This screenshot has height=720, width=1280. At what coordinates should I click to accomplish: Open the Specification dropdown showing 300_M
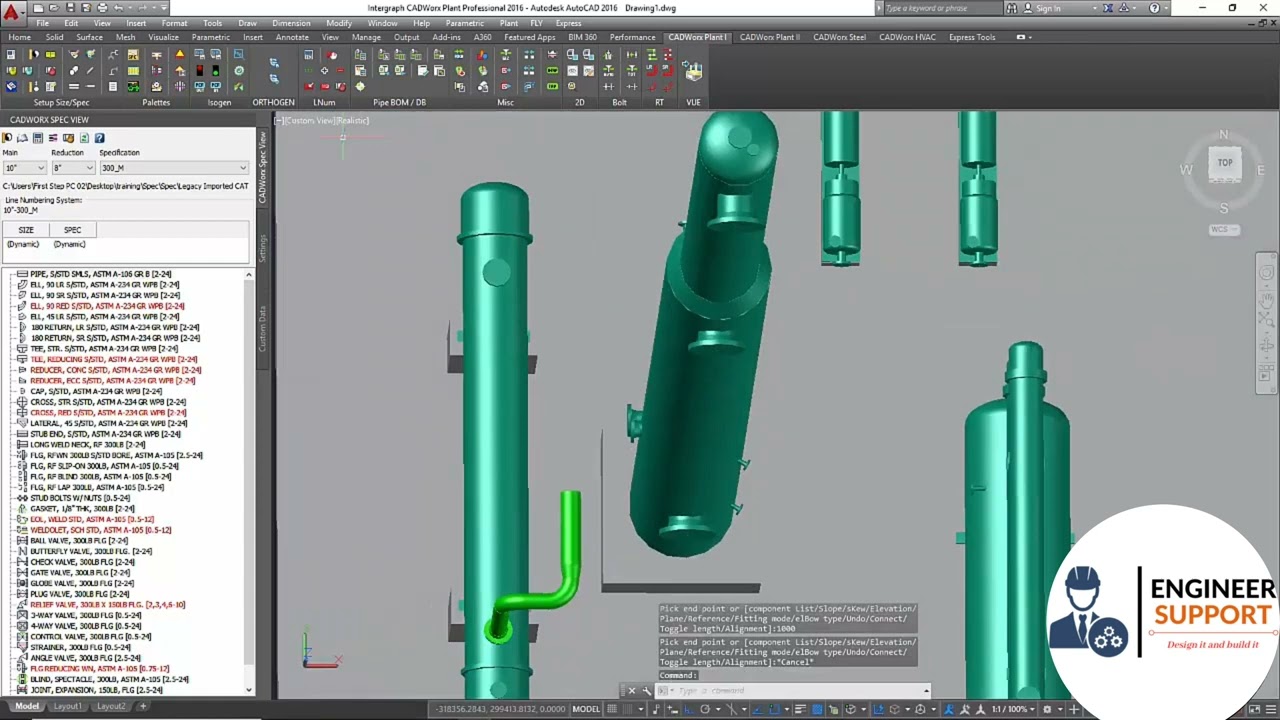click(173, 168)
